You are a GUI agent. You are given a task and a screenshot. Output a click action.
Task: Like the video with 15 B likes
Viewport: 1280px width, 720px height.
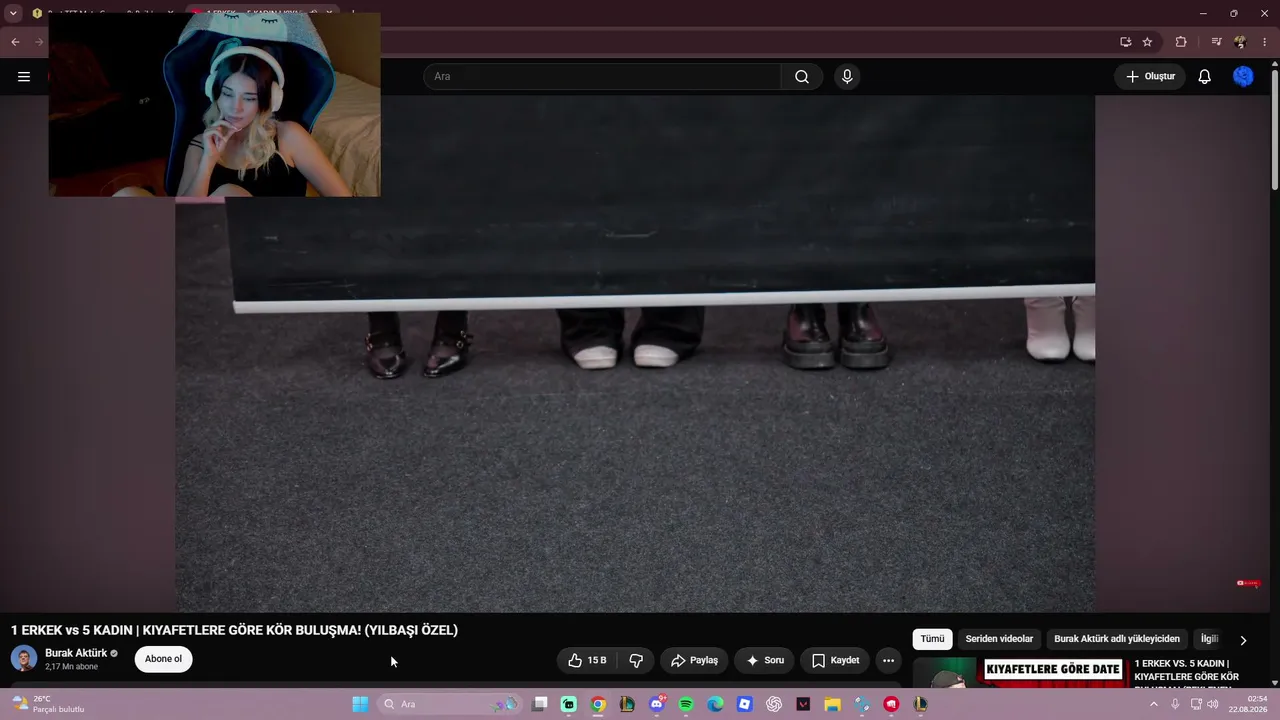(x=587, y=660)
